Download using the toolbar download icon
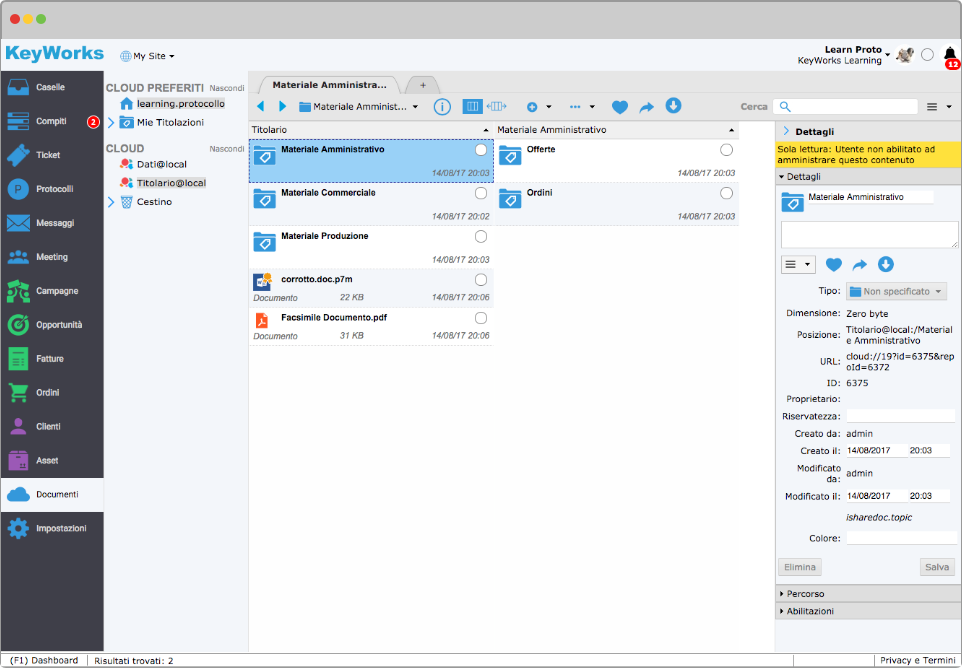The height and width of the screenshot is (668, 962). point(673,106)
